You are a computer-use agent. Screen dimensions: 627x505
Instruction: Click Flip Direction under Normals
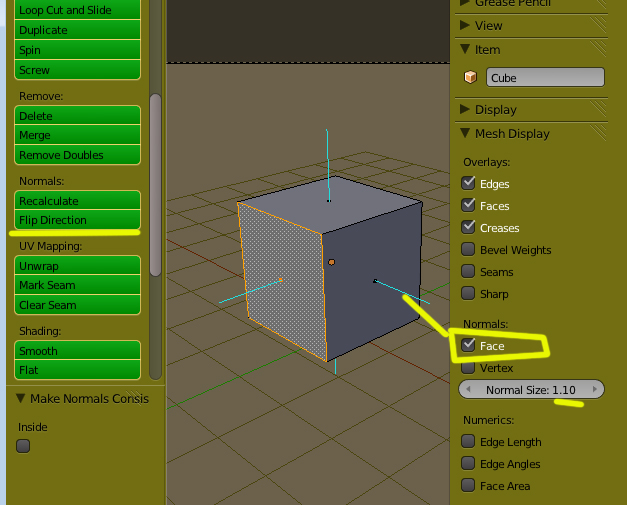point(77,220)
